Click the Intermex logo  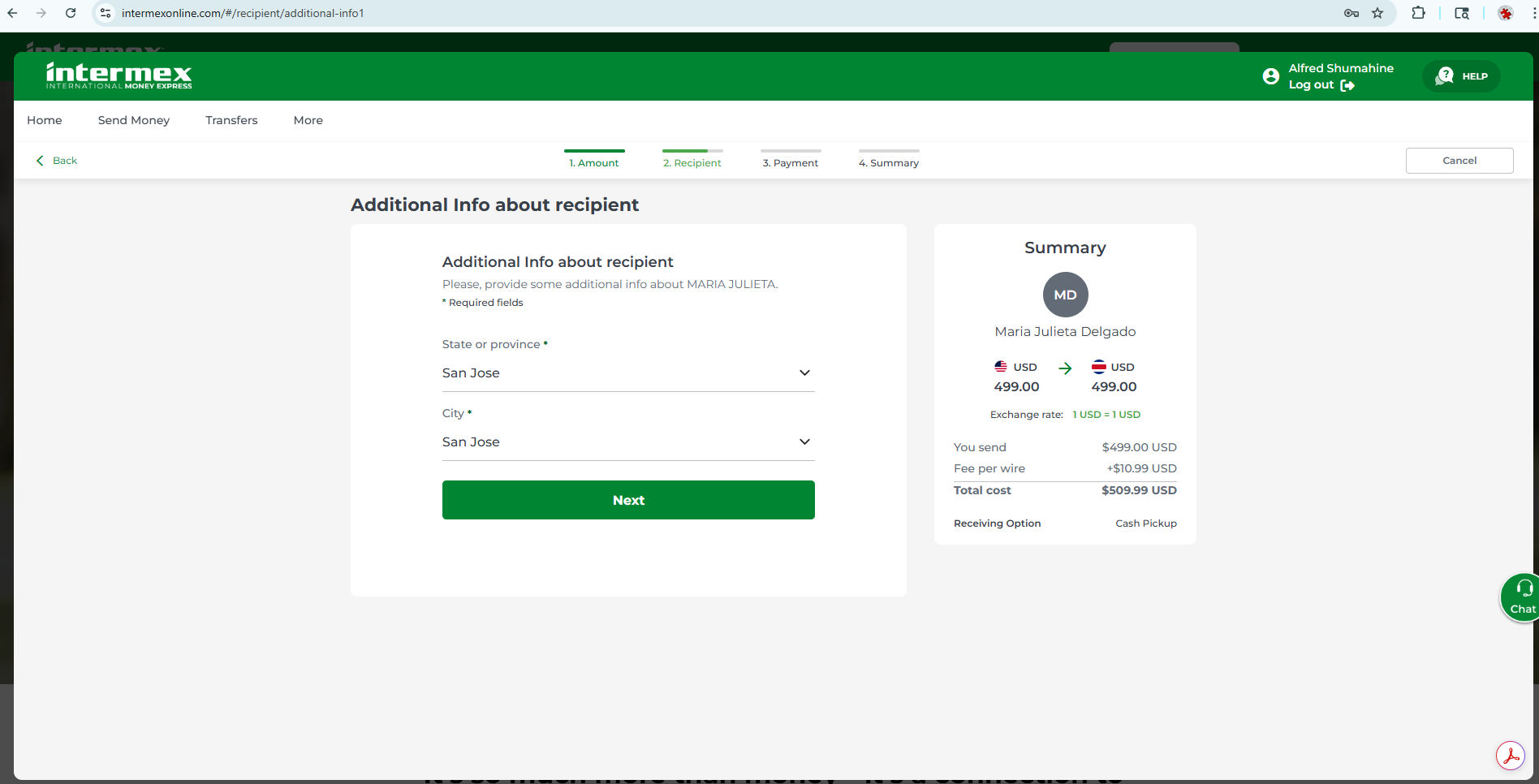coord(119,75)
